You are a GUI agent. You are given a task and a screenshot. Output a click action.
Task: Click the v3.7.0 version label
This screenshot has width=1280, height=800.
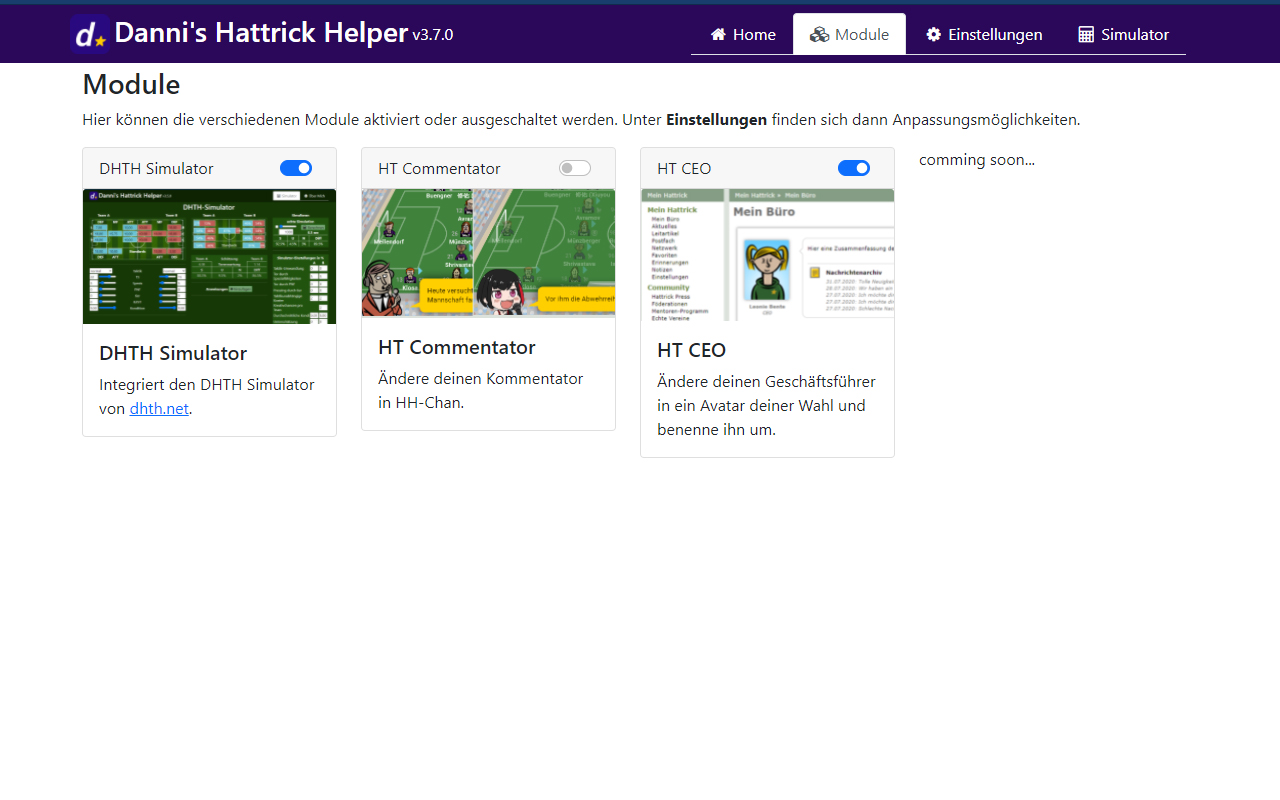coord(434,34)
